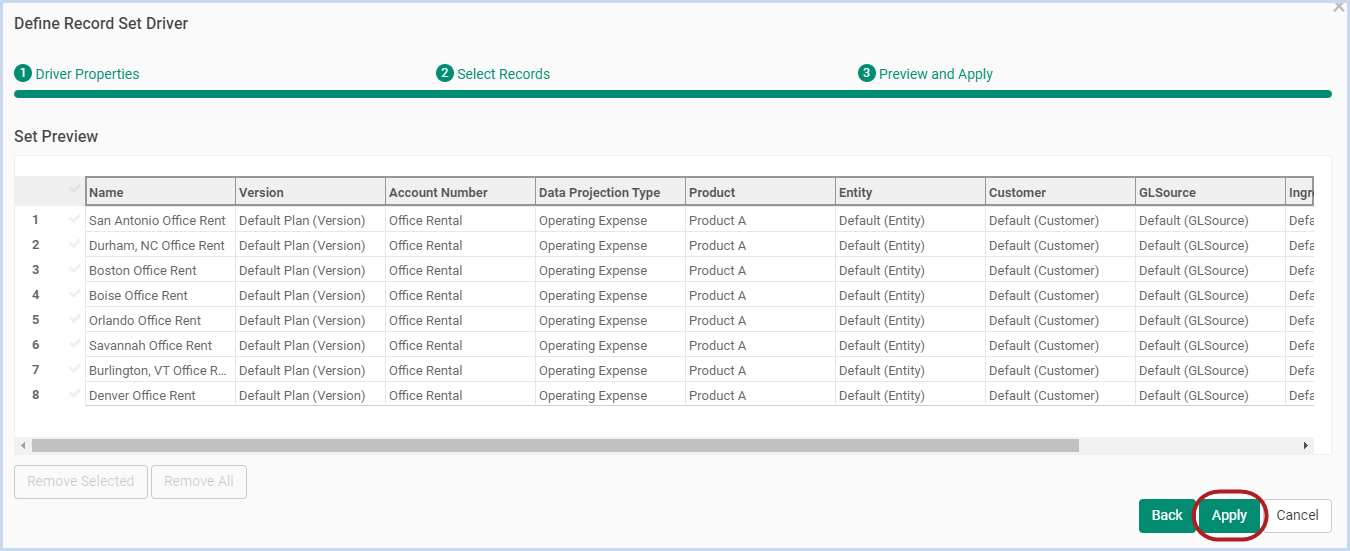Viewport: 1350px width, 551px height.
Task: Click the GLSource column header
Action: point(1210,192)
